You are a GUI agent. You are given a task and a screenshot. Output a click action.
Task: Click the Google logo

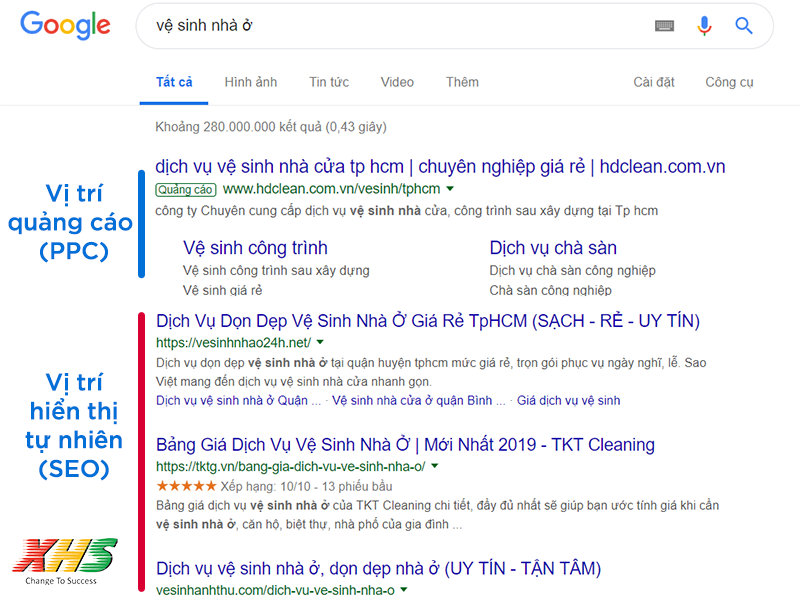click(x=65, y=24)
